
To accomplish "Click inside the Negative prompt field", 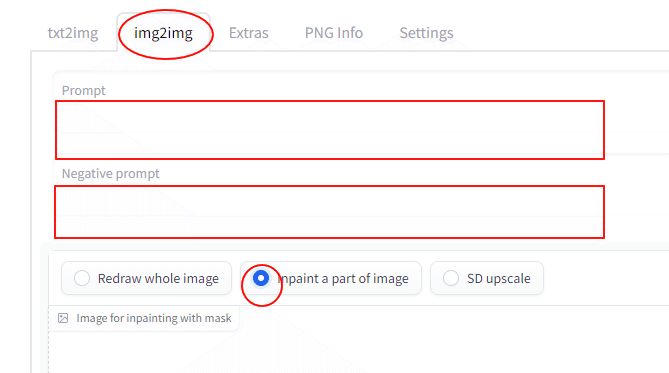I will (x=329, y=212).
